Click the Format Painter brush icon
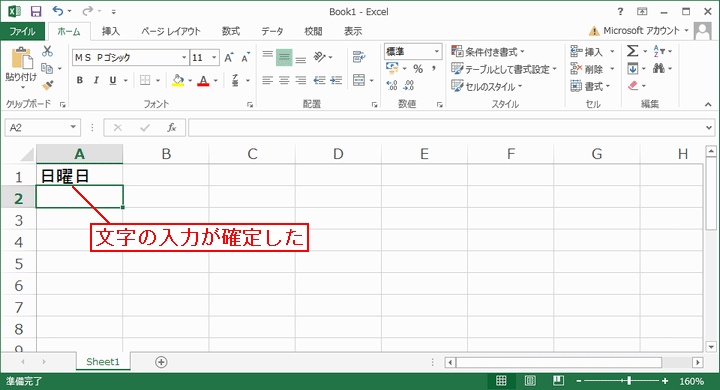The height and width of the screenshot is (390, 720). pyautogui.click(x=47, y=85)
